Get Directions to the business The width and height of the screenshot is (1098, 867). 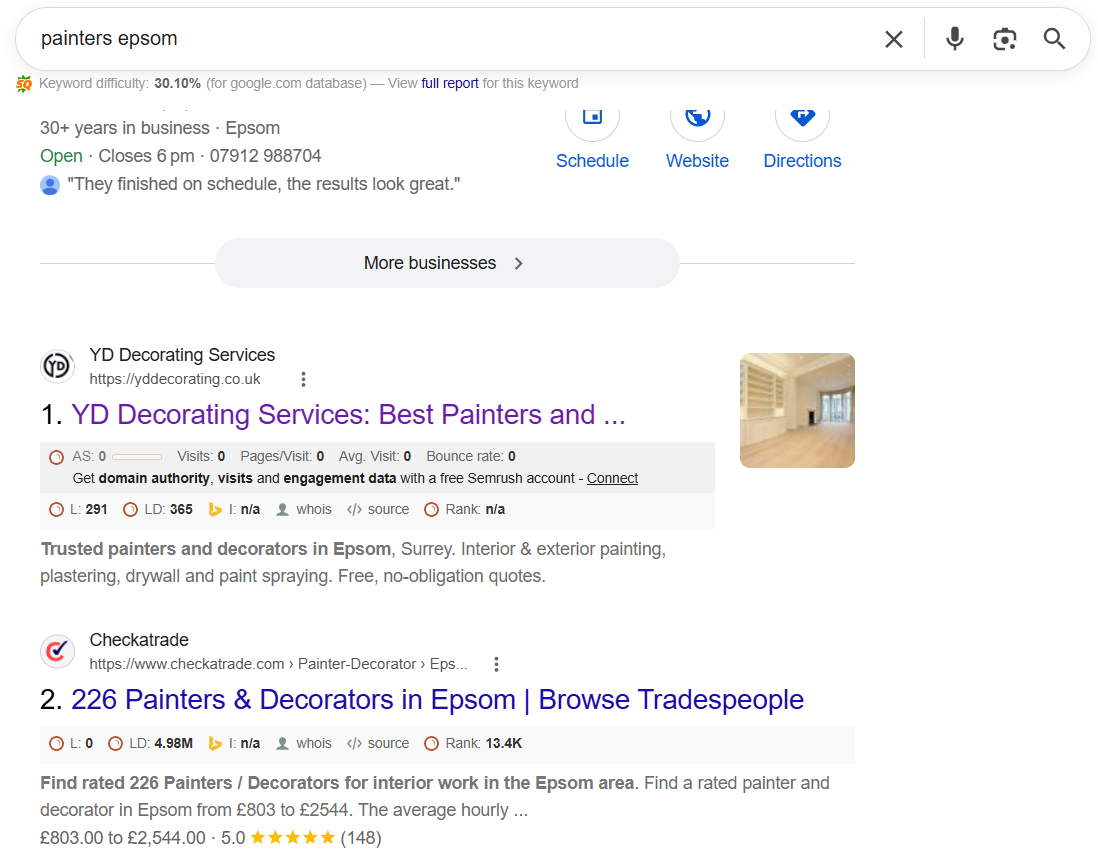point(802,139)
